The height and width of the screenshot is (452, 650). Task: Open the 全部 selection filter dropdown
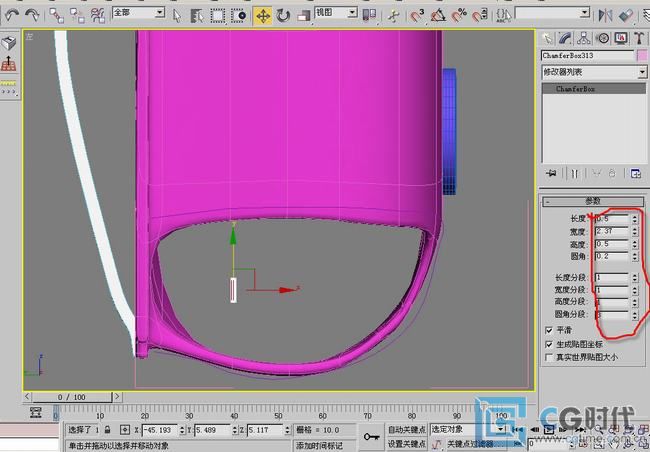click(138, 13)
